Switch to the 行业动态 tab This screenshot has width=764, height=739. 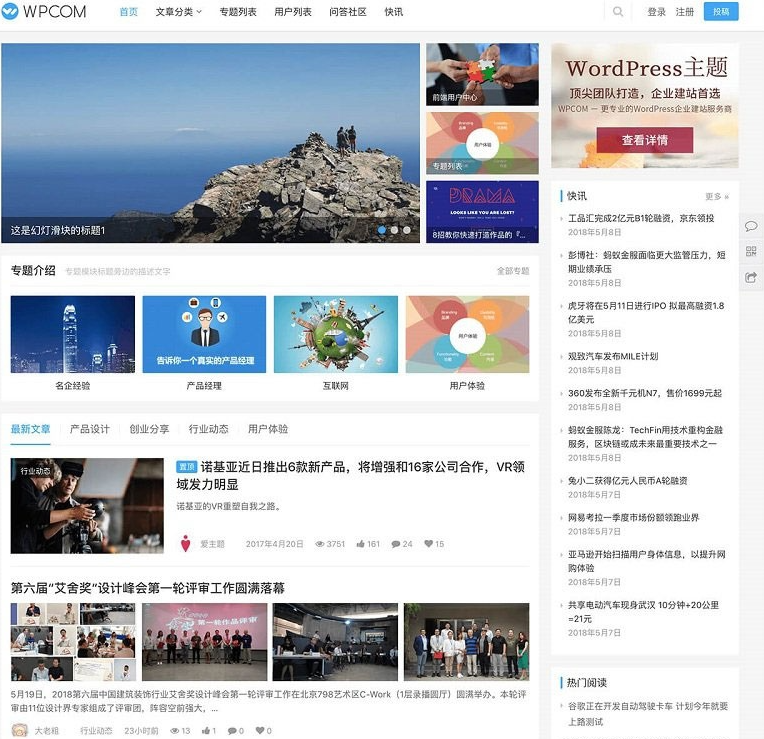point(209,429)
